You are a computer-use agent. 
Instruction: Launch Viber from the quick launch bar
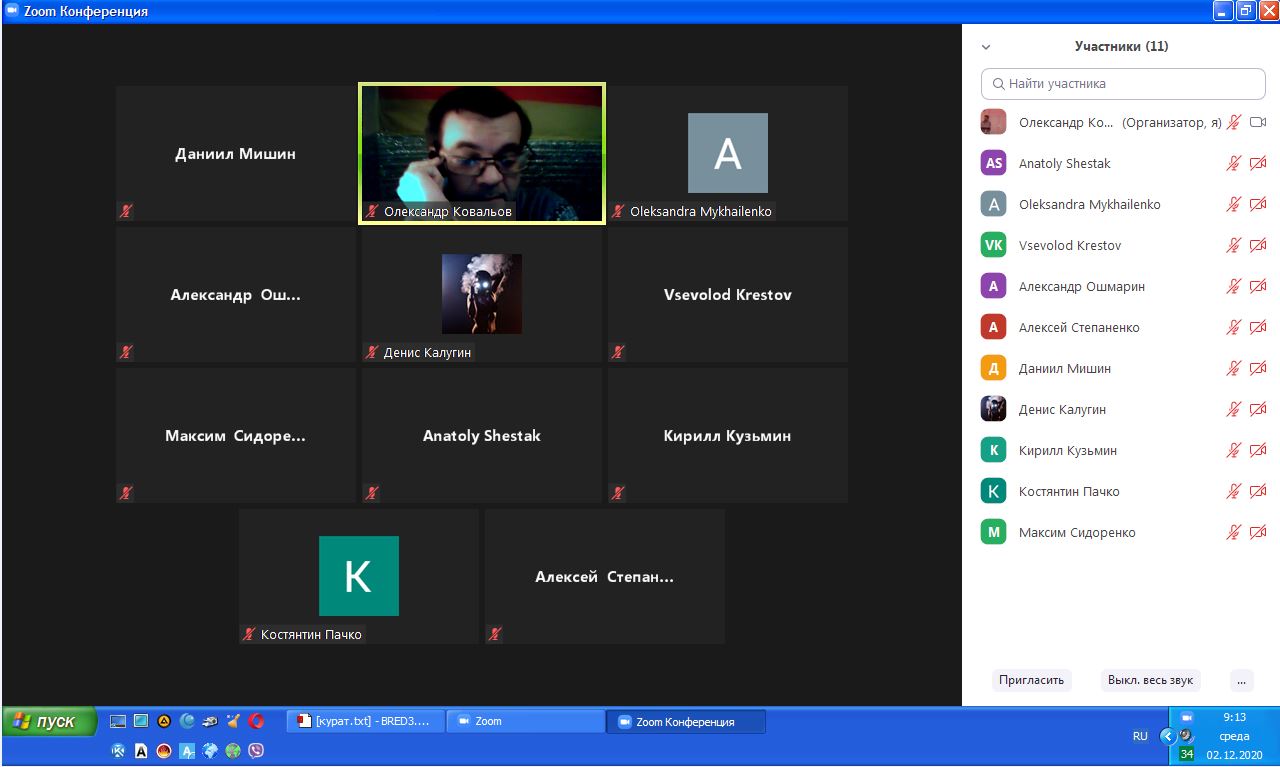click(256, 750)
